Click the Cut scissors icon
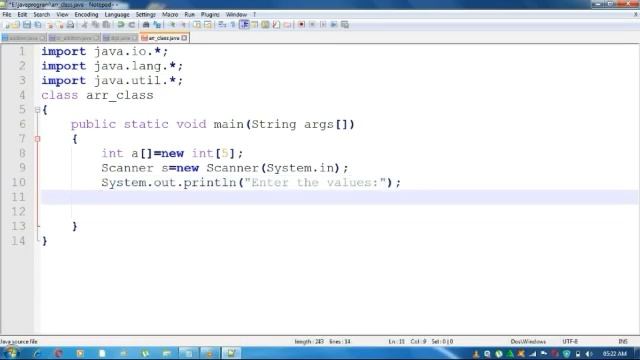Image resolution: width=640 pixels, height=360 pixels. pyautogui.click(x=84, y=25)
